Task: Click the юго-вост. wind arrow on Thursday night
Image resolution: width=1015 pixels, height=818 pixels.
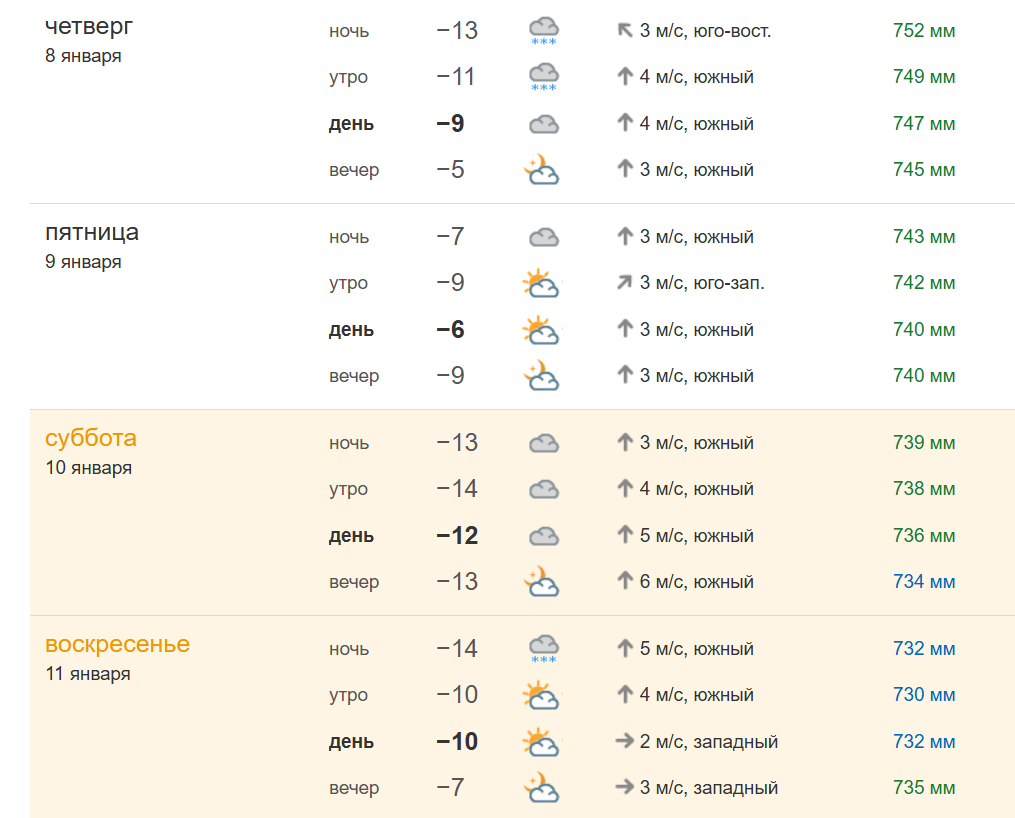Action: 626,31
